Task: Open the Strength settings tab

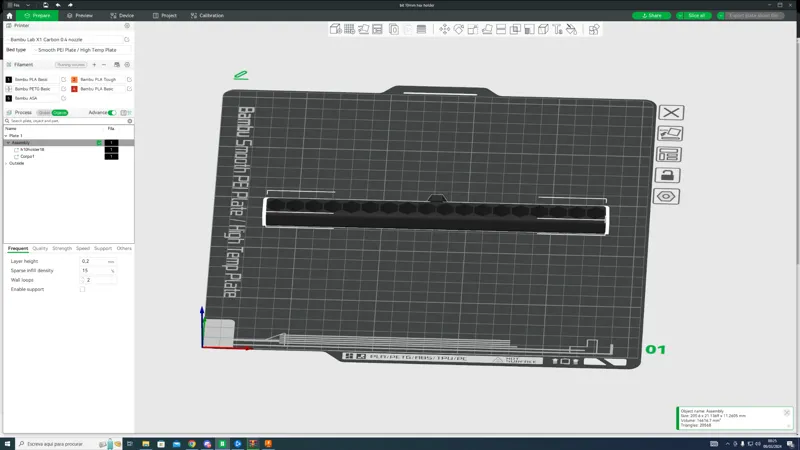Action: pos(62,248)
